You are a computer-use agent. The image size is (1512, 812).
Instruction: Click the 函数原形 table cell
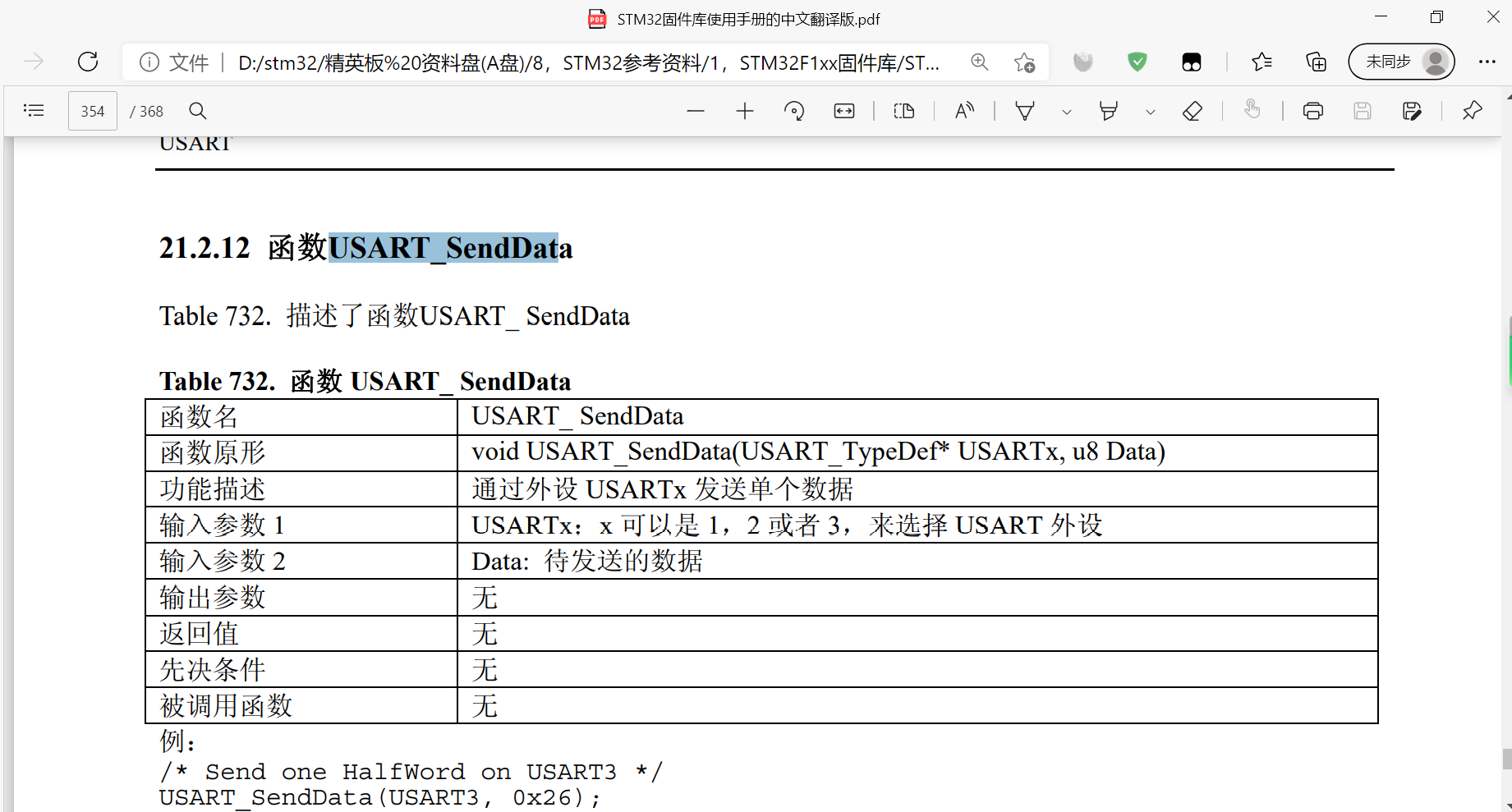point(301,452)
